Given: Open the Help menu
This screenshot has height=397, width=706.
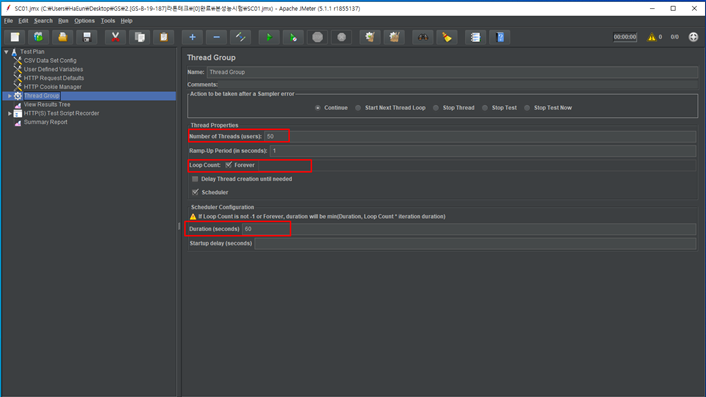Looking at the screenshot, I should [126, 21].
